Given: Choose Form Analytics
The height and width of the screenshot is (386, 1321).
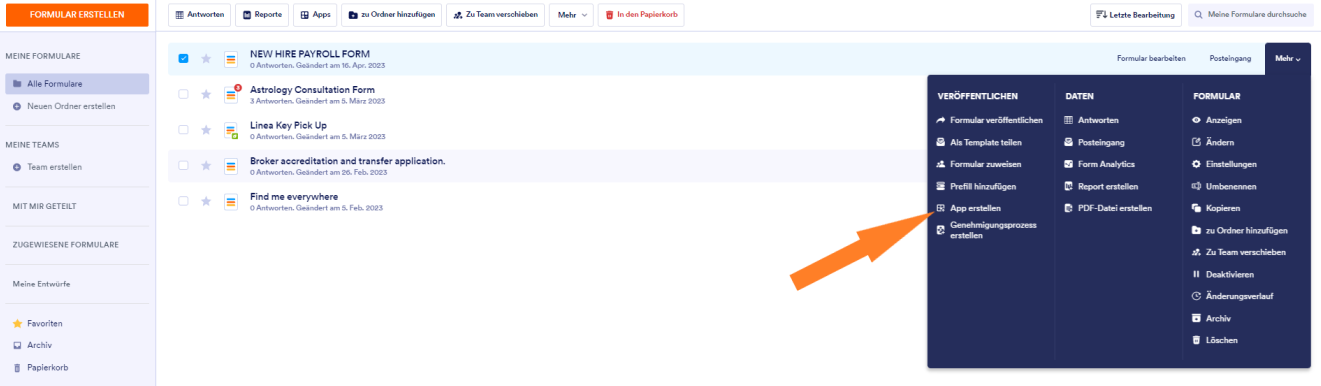Looking at the screenshot, I should point(1099,164).
